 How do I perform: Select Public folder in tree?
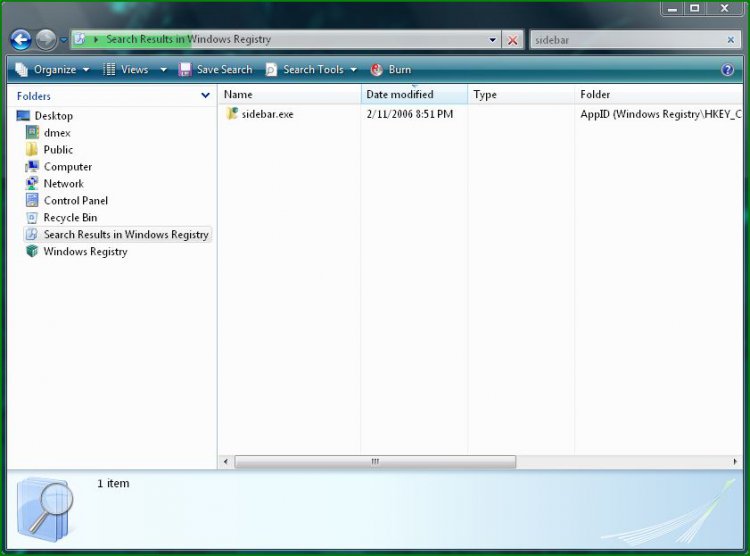(49, 150)
